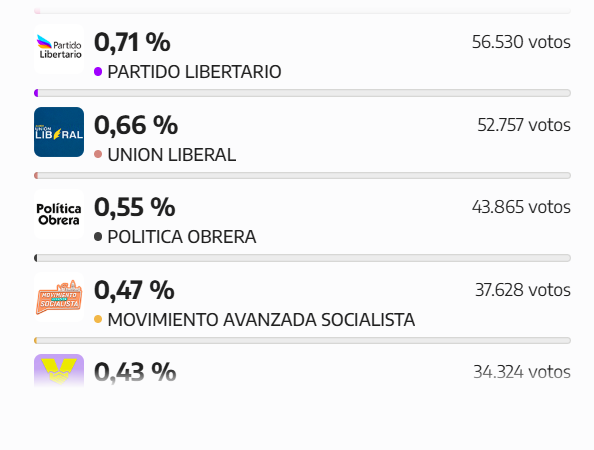Click the 34.324 votos count
This screenshot has height=450, width=594.
pos(522,372)
